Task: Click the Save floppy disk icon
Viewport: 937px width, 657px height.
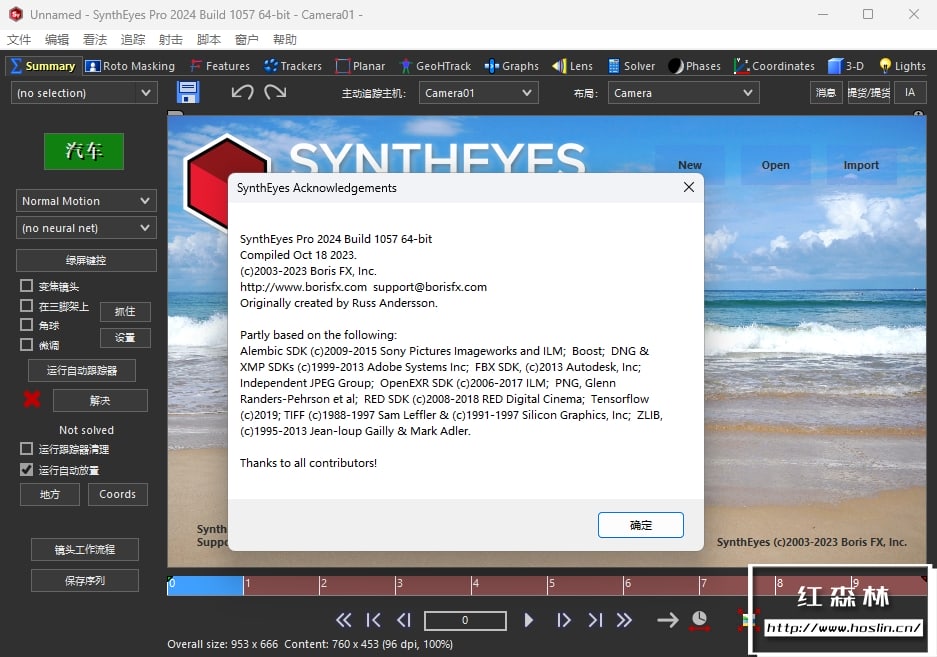Action: [188, 92]
